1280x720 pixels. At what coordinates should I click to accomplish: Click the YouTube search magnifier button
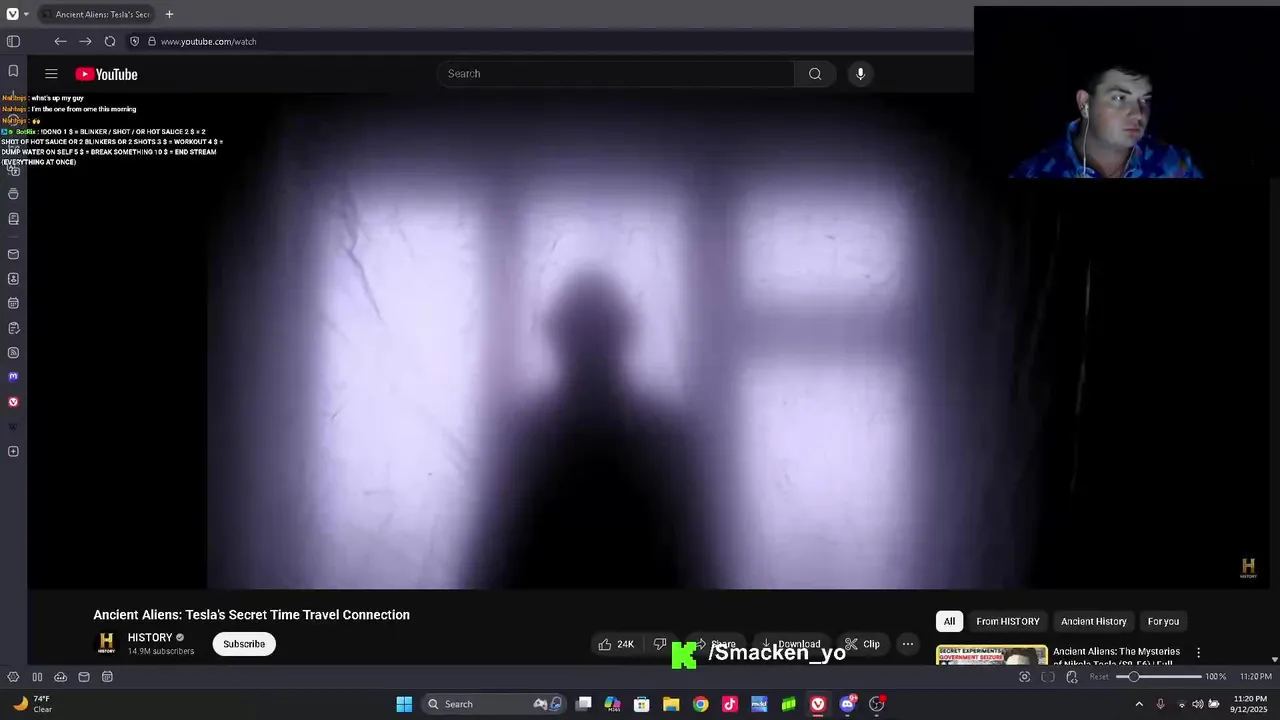(x=815, y=74)
